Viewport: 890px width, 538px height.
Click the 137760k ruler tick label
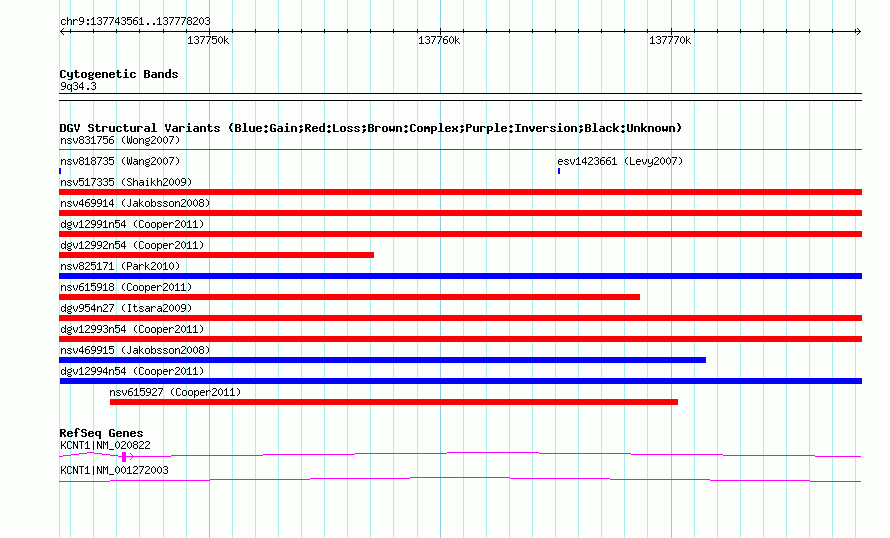439,40
